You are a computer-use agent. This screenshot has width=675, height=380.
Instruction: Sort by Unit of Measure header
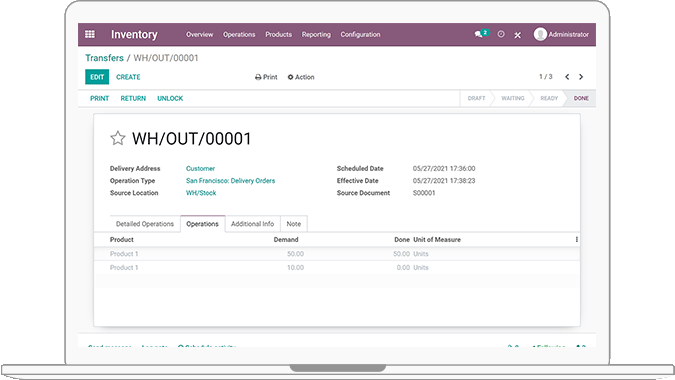click(437, 240)
